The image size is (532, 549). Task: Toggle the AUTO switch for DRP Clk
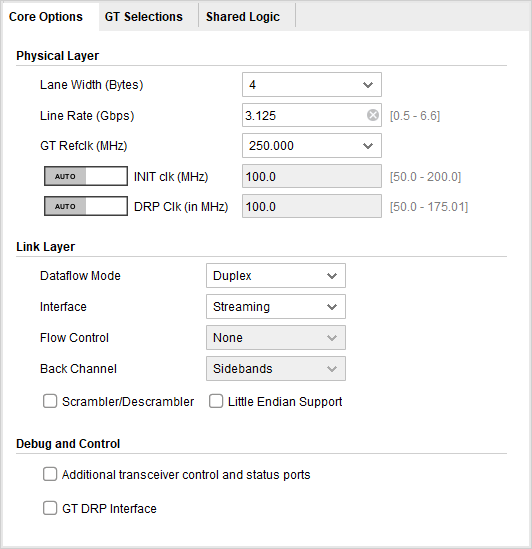click(x=86, y=206)
